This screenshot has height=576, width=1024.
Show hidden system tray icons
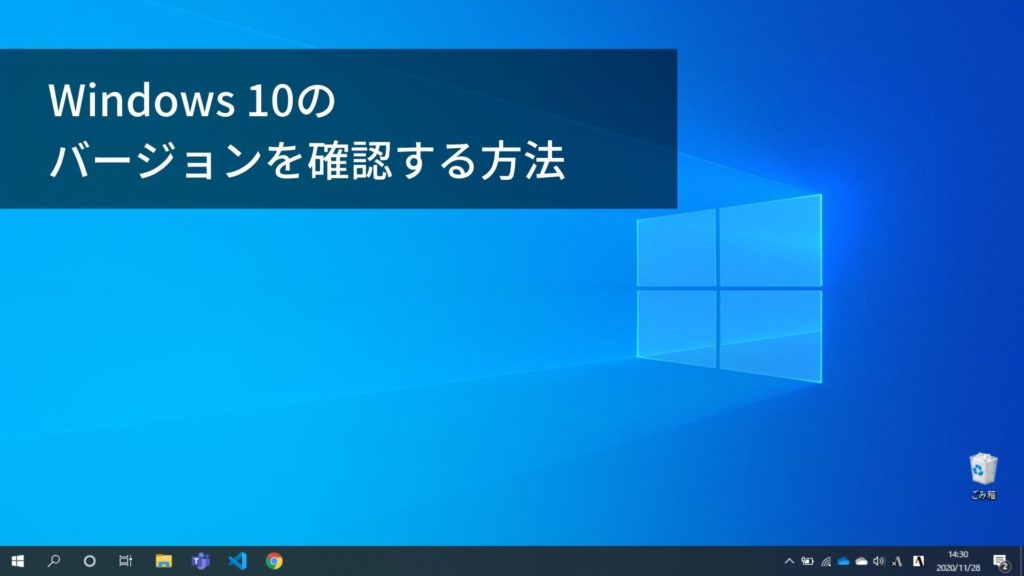[789, 561]
